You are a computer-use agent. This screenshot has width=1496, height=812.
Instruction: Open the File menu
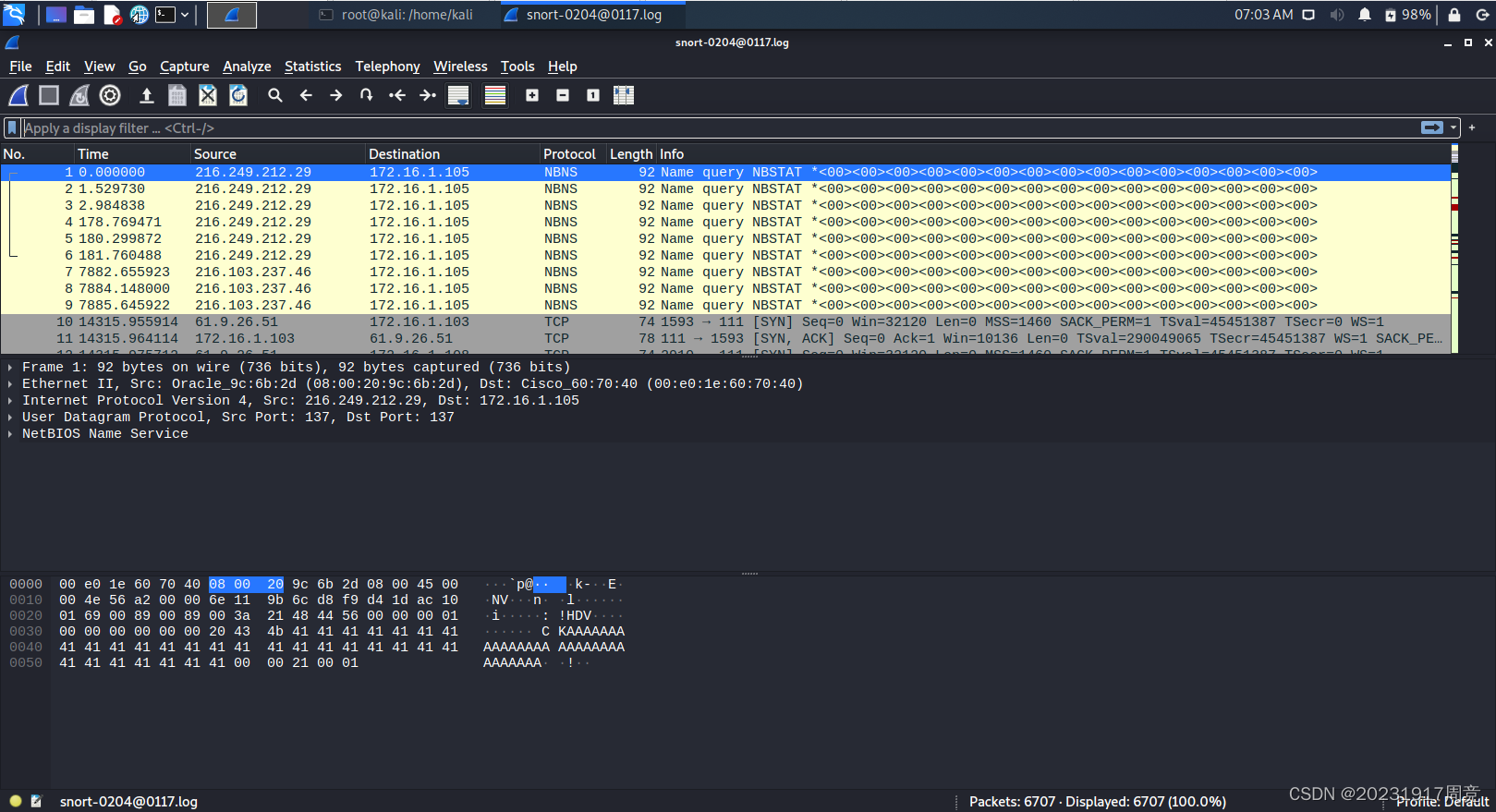click(x=20, y=67)
